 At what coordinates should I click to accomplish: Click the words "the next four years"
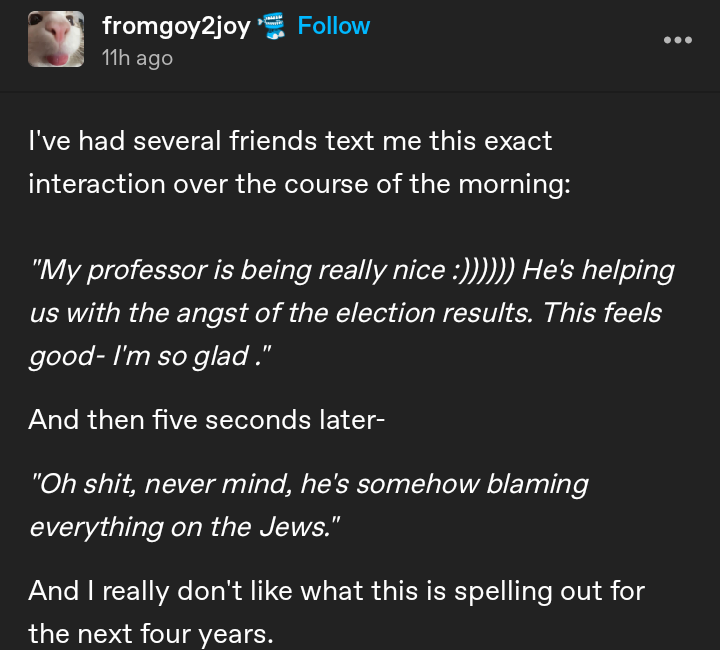coord(150,633)
